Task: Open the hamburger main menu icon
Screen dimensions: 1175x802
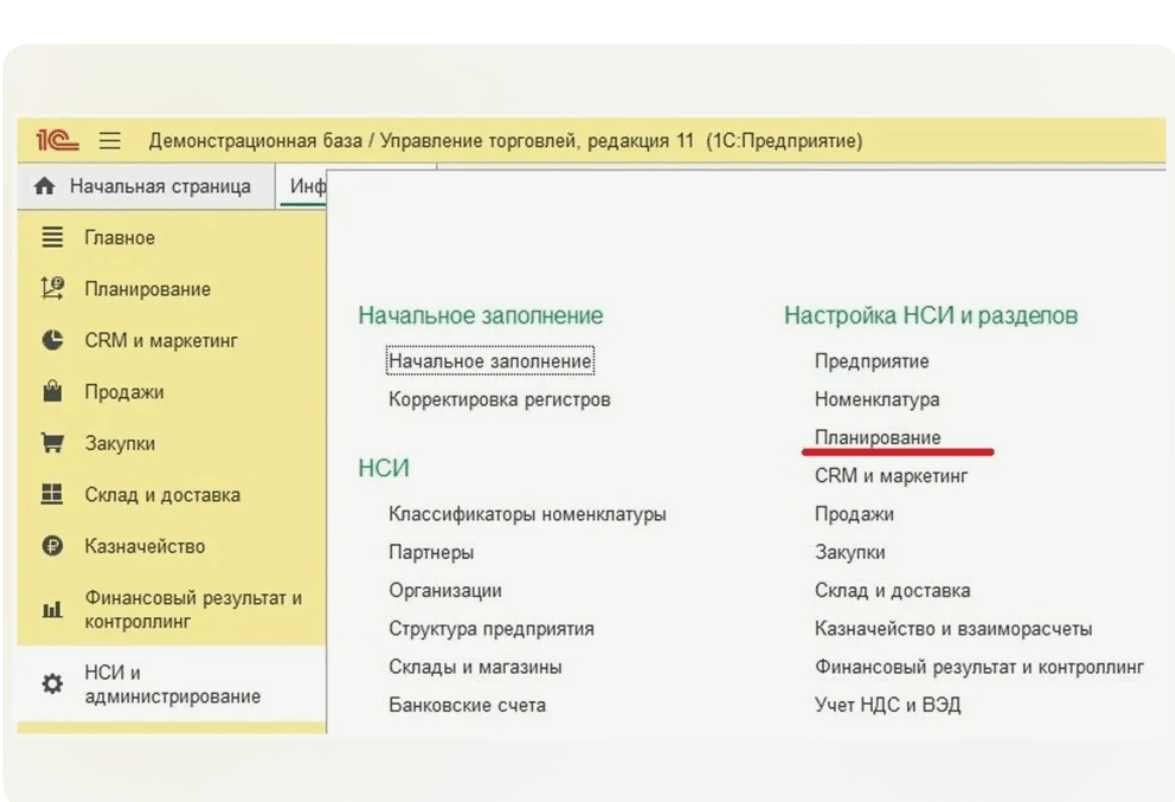Action: pyautogui.click(x=110, y=140)
